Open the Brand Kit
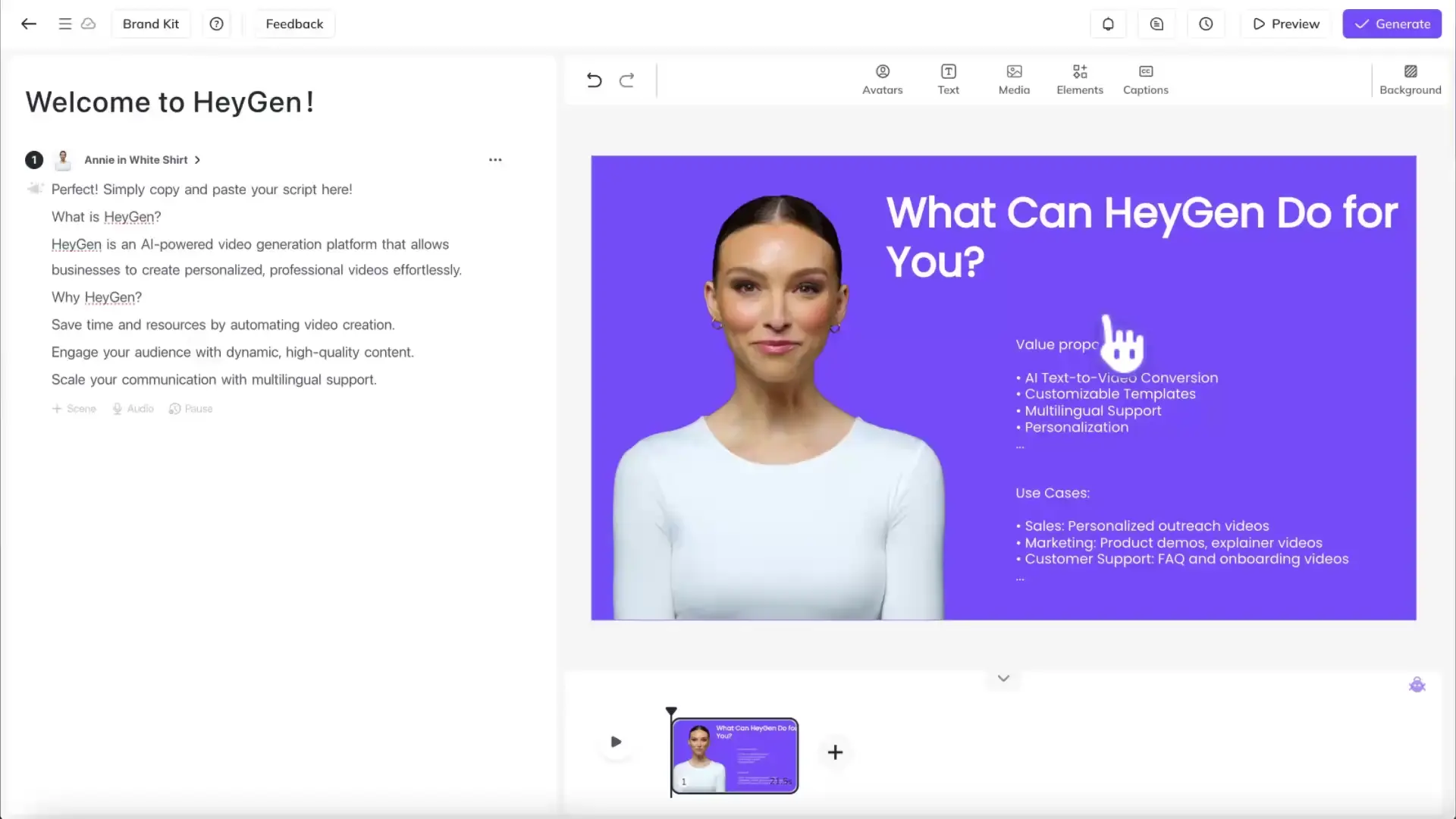The image size is (1456, 819). point(151,24)
